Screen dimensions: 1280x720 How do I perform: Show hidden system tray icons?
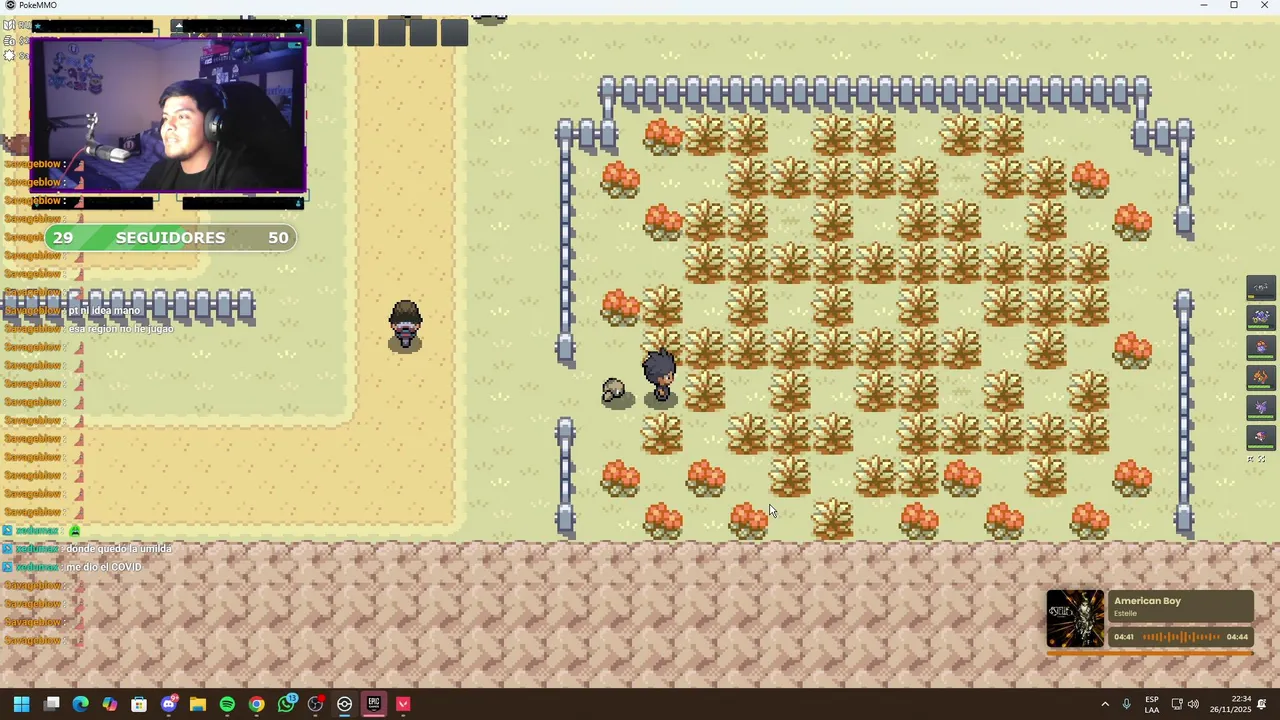(x=1105, y=704)
